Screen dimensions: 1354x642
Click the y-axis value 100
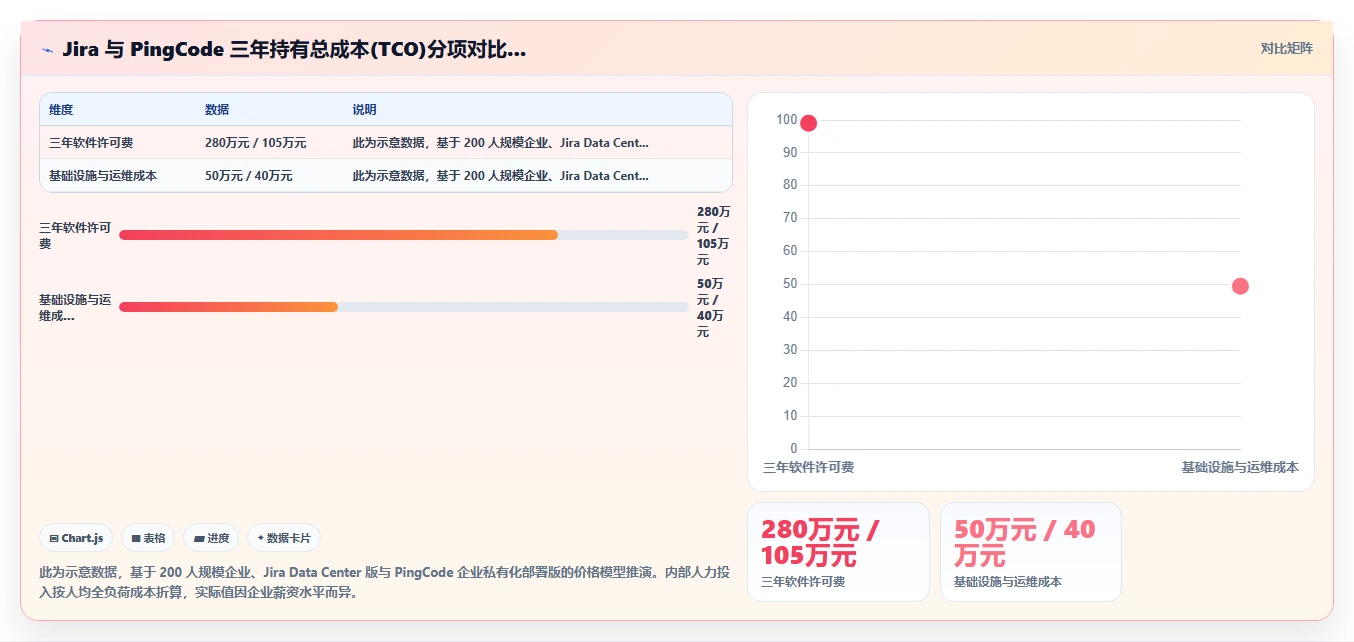point(786,120)
